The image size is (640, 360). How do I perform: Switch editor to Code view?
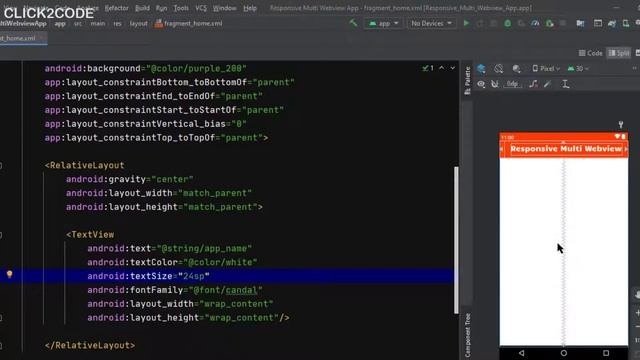[590, 53]
